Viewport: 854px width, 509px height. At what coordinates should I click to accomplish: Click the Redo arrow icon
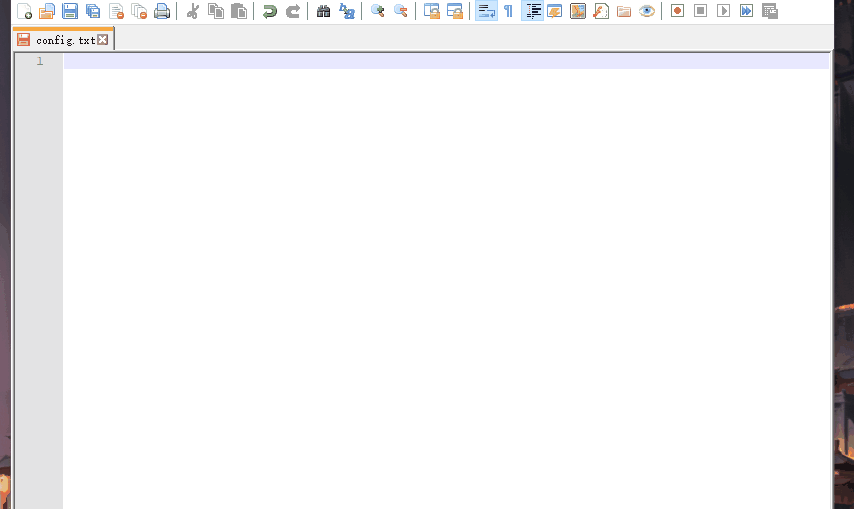[x=292, y=11]
